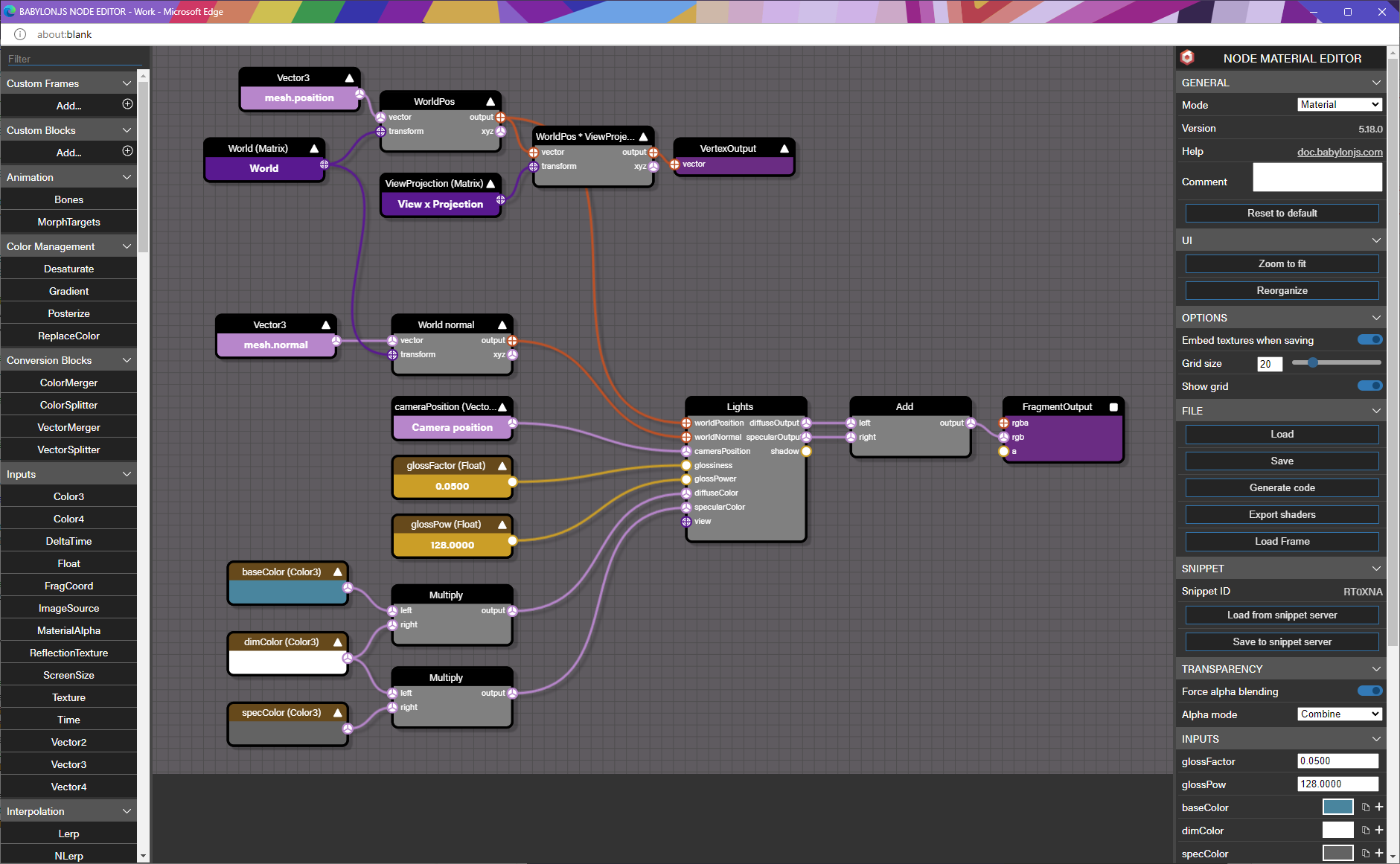Click the triangle icon on World (Matrix) node
1400x864 pixels.
(314, 148)
